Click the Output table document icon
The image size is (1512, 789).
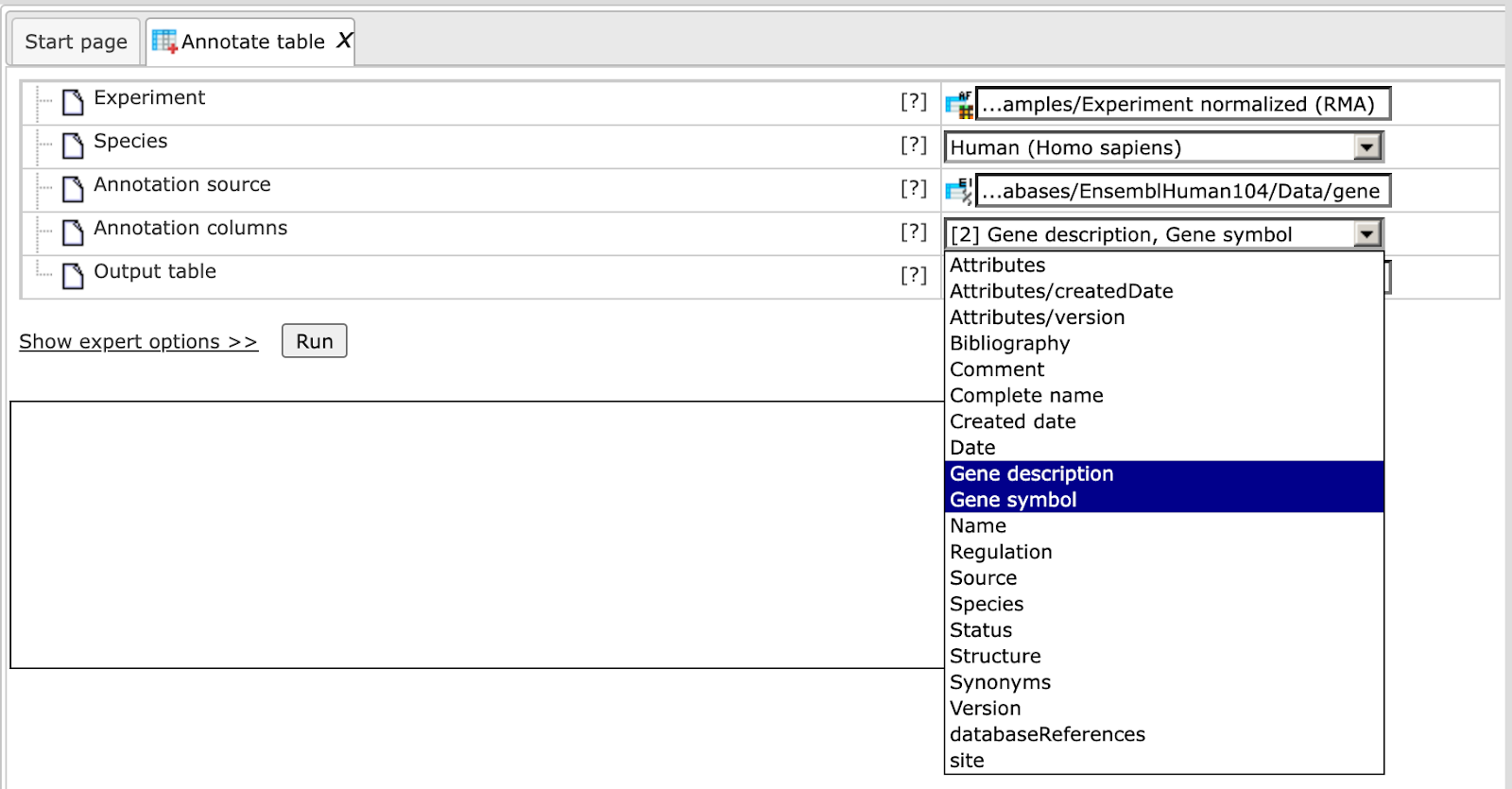point(73,276)
